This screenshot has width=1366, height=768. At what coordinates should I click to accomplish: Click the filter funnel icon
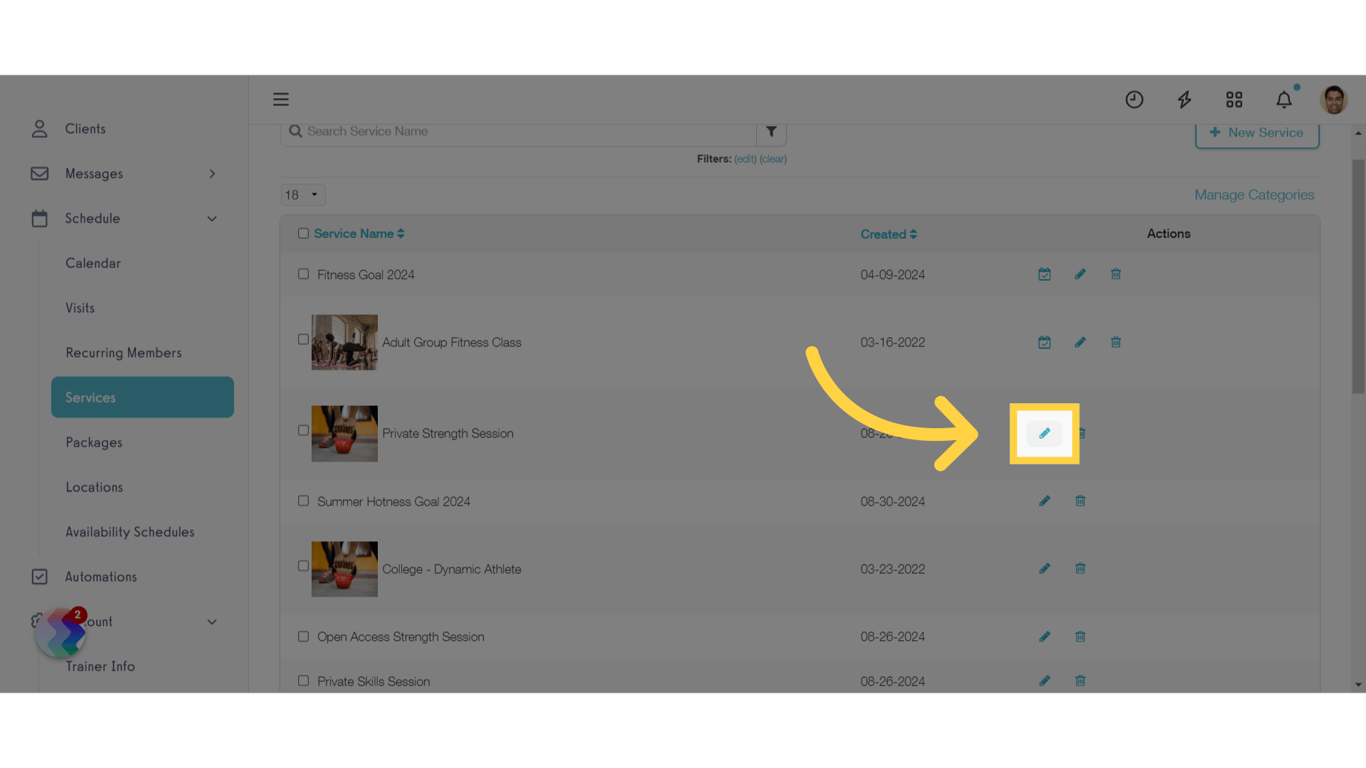771,131
